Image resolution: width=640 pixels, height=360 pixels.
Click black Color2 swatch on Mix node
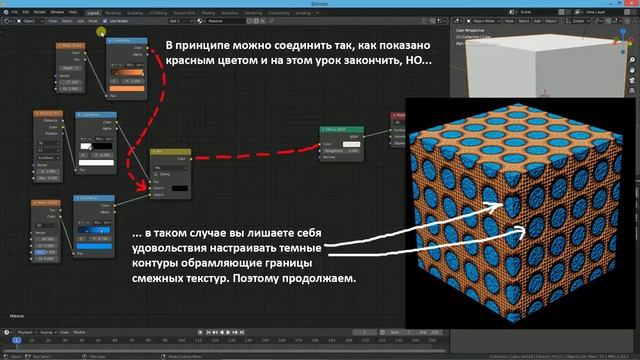(x=180, y=188)
